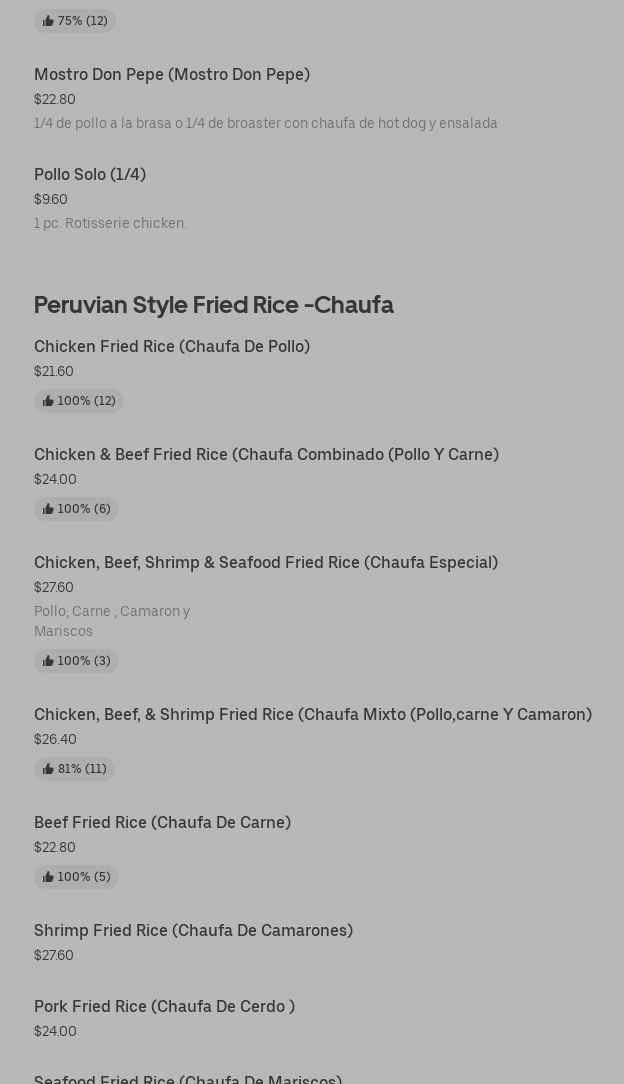This screenshot has width=624, height=1084.
Task: Click thumbs-up icon under Chicken Fried Rice
Action: [48, 401]
